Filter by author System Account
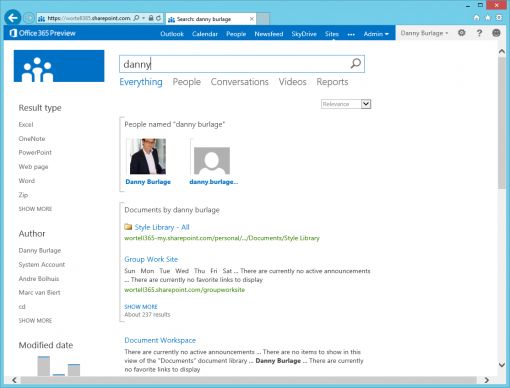This screenshot has width=510, height=388. pos(42,264)
